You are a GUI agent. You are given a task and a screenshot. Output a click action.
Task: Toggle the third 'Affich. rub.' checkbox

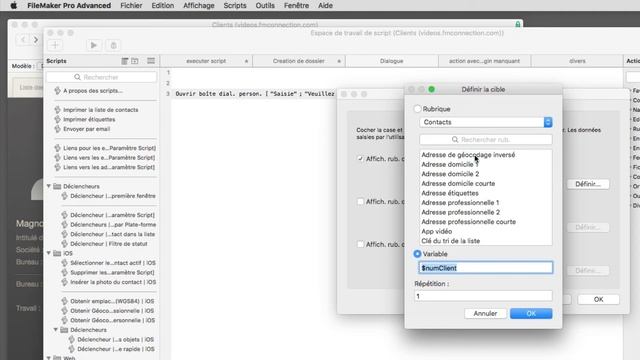360,244
